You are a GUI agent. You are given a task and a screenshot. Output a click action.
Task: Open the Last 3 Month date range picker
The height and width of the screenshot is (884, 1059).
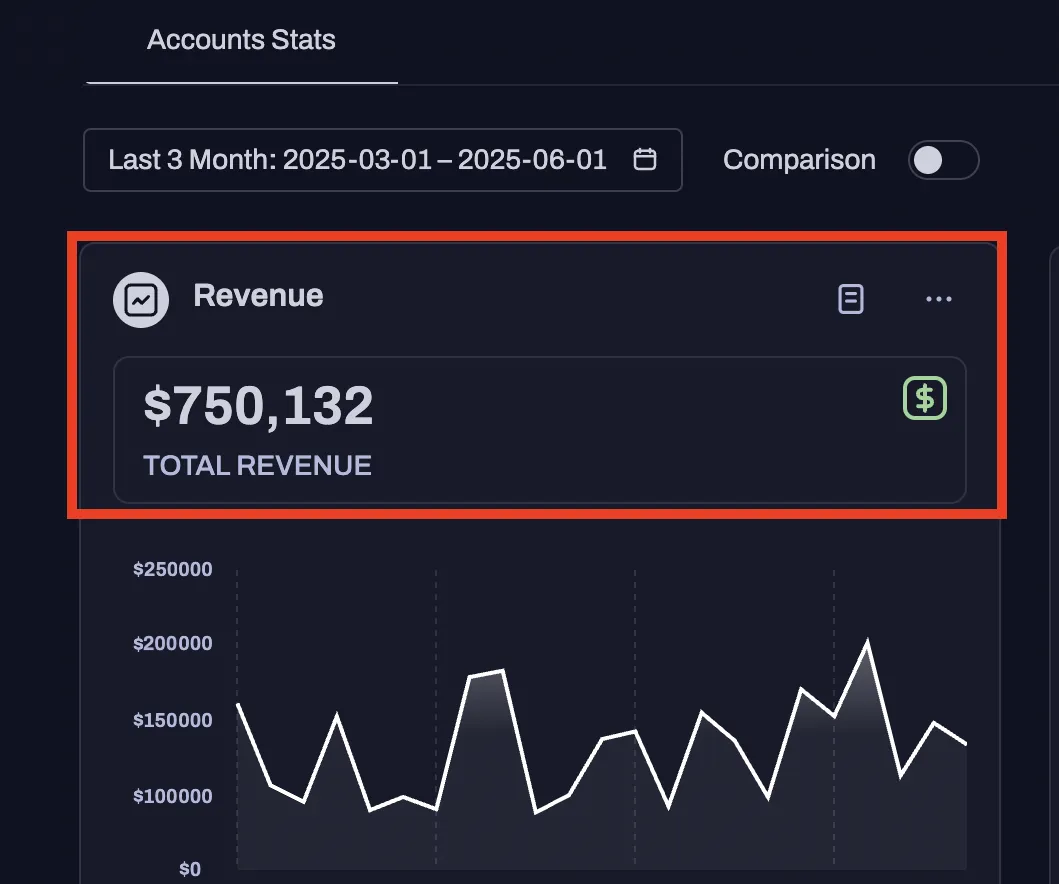(357, 160)
